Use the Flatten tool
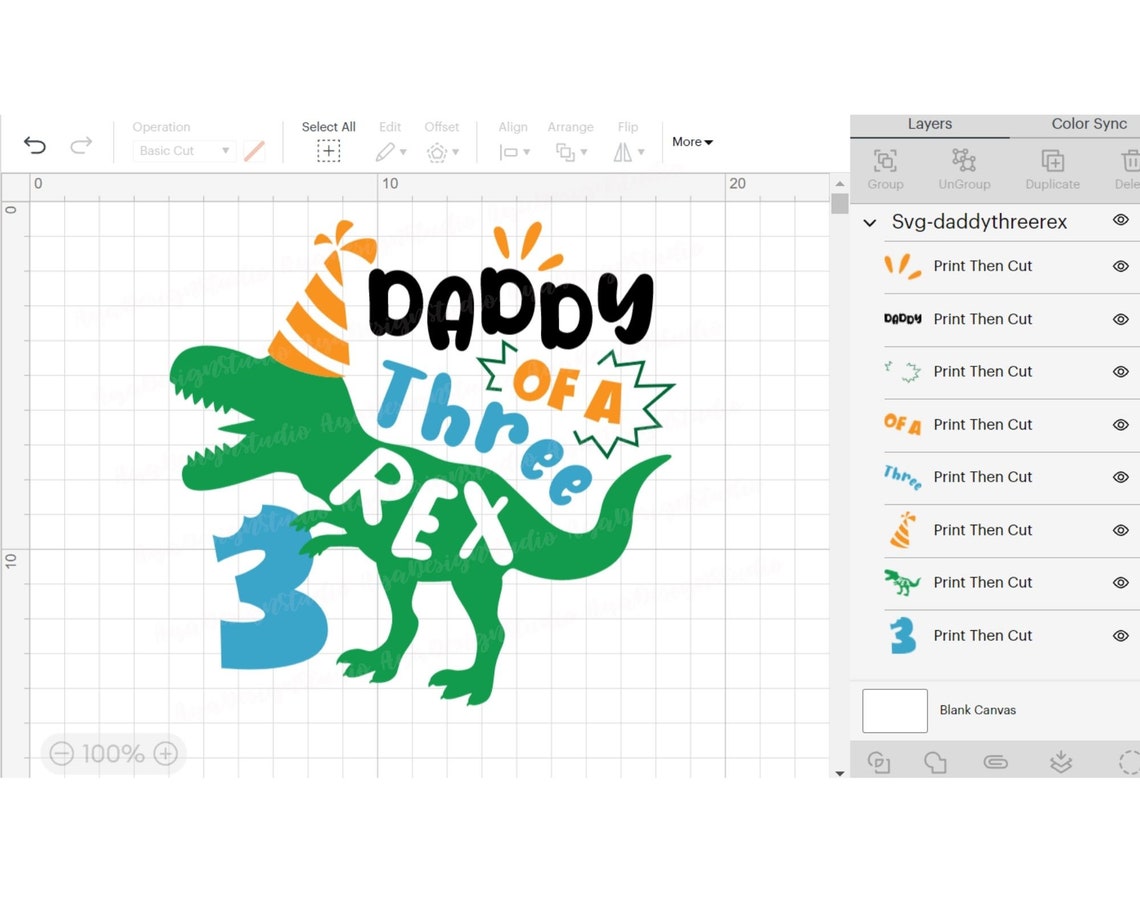The image size is (1140, 923). point(1061,762)
